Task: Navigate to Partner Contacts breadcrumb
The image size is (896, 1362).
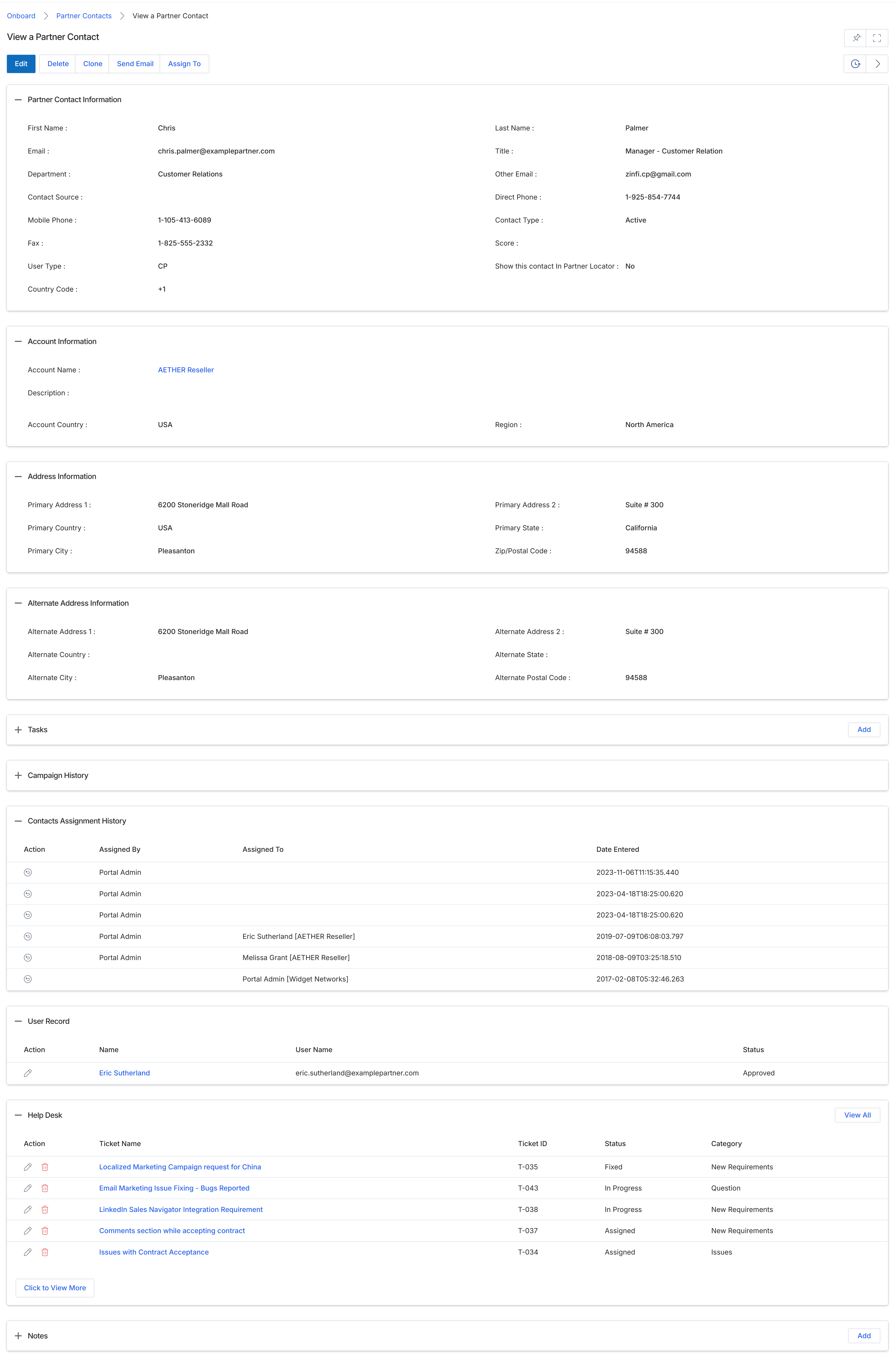Action: click(84, 16)
